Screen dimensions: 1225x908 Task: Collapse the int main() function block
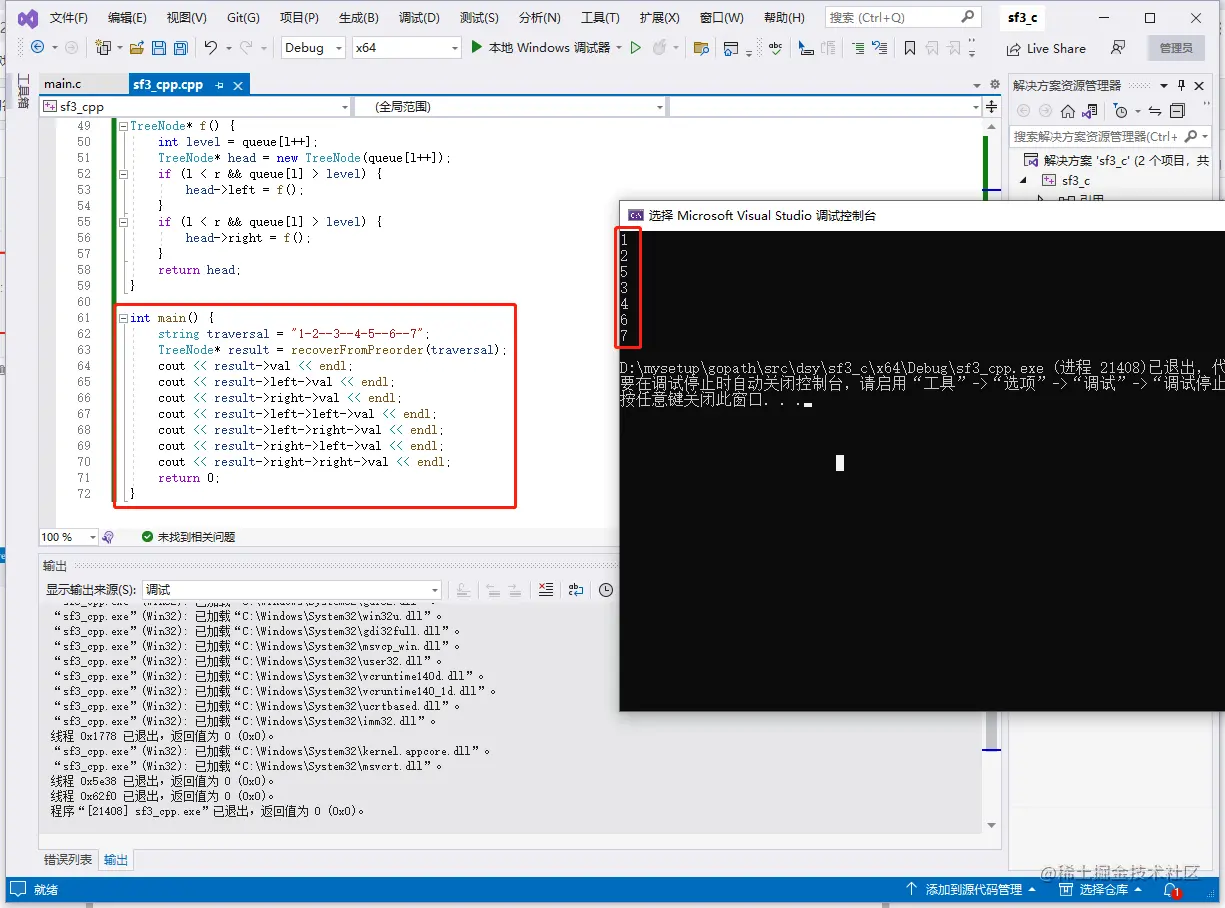(123, 318)
